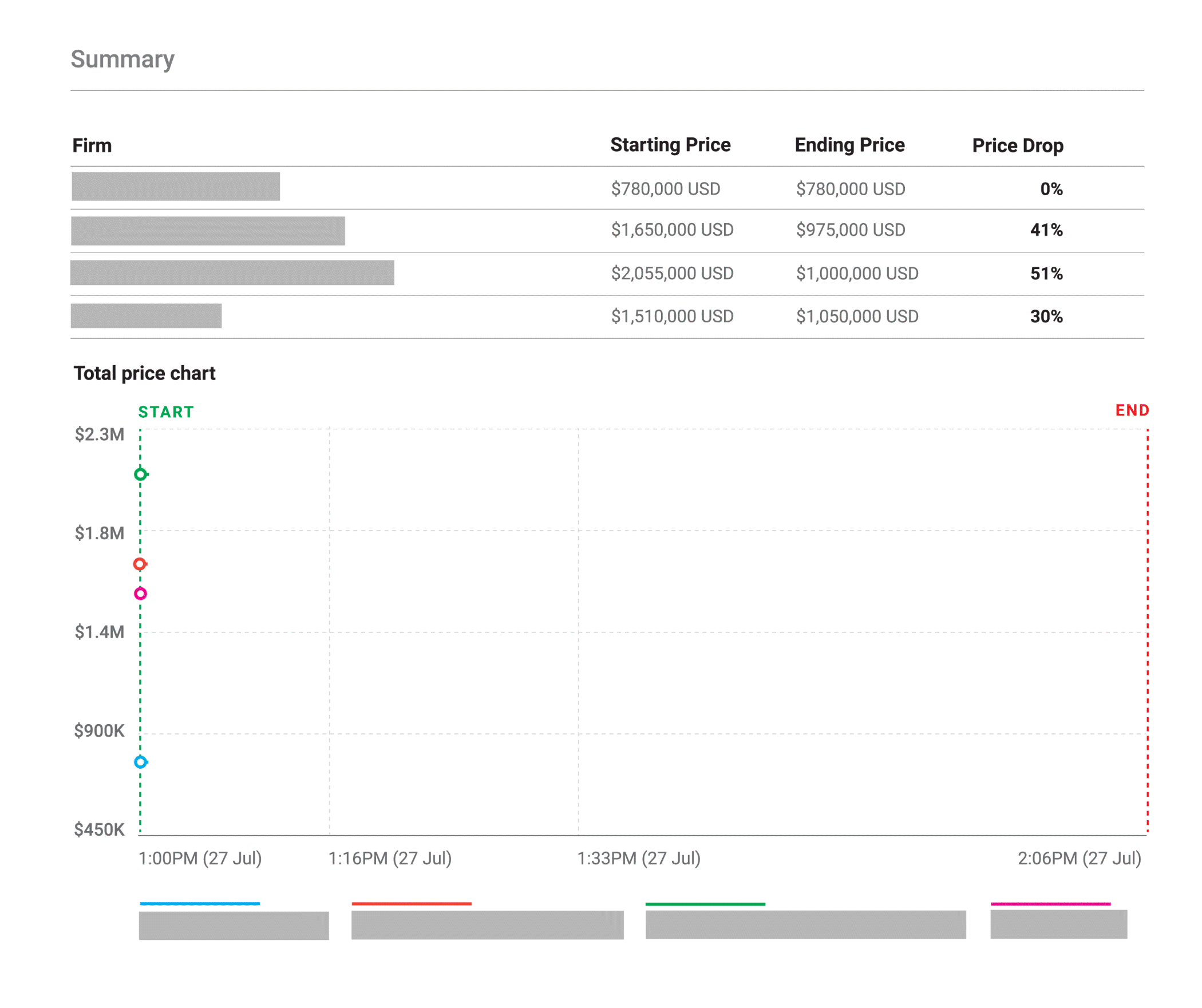The image size is (1202, 1008).
Task: Click the 41% price drop value
Action: pos(1047,230)
